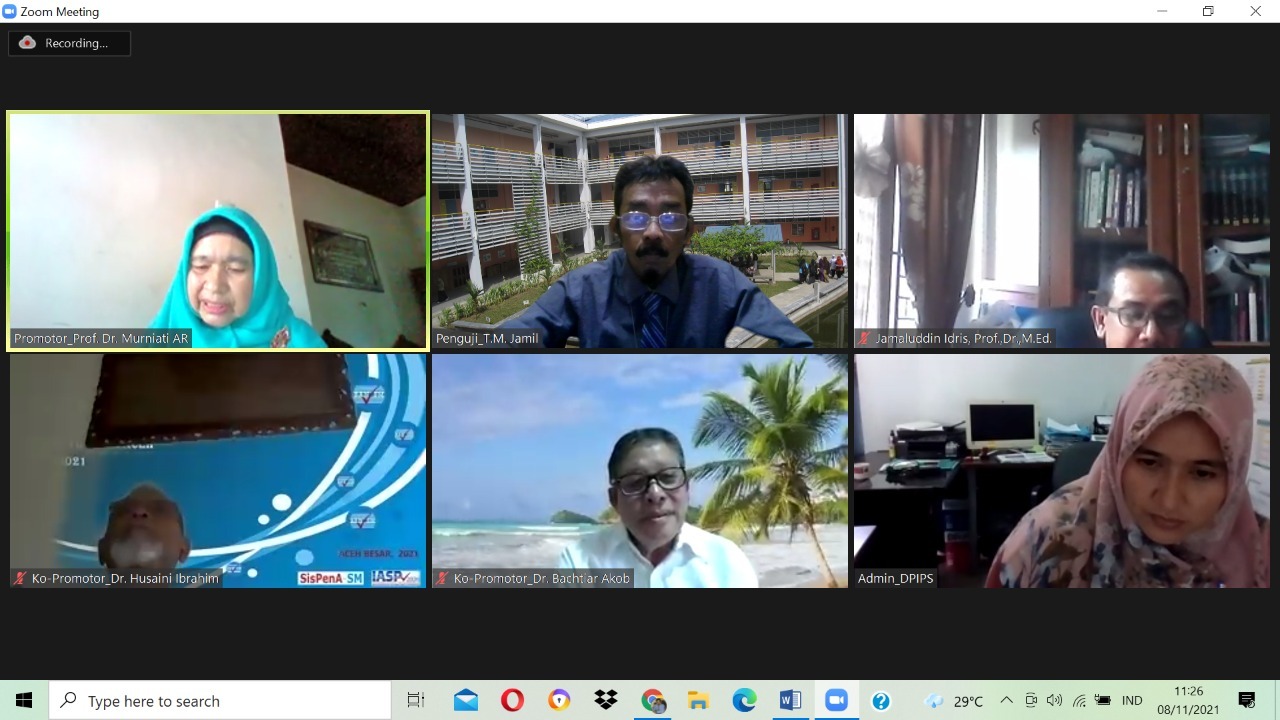Open File Explorer from the taskbar
This screenshot has height=720, width=1280.
tap(698, 701)
